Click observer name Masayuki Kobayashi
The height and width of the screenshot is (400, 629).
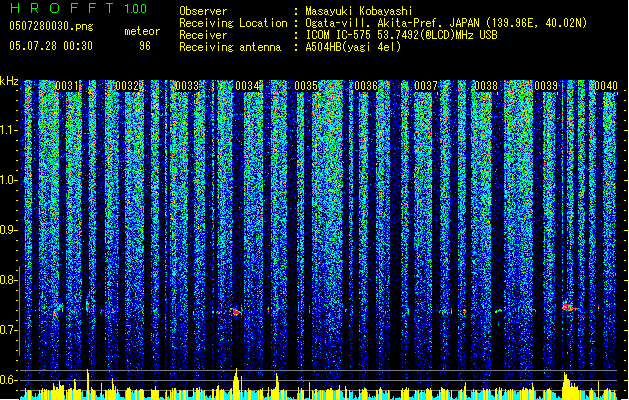[359, 11]
